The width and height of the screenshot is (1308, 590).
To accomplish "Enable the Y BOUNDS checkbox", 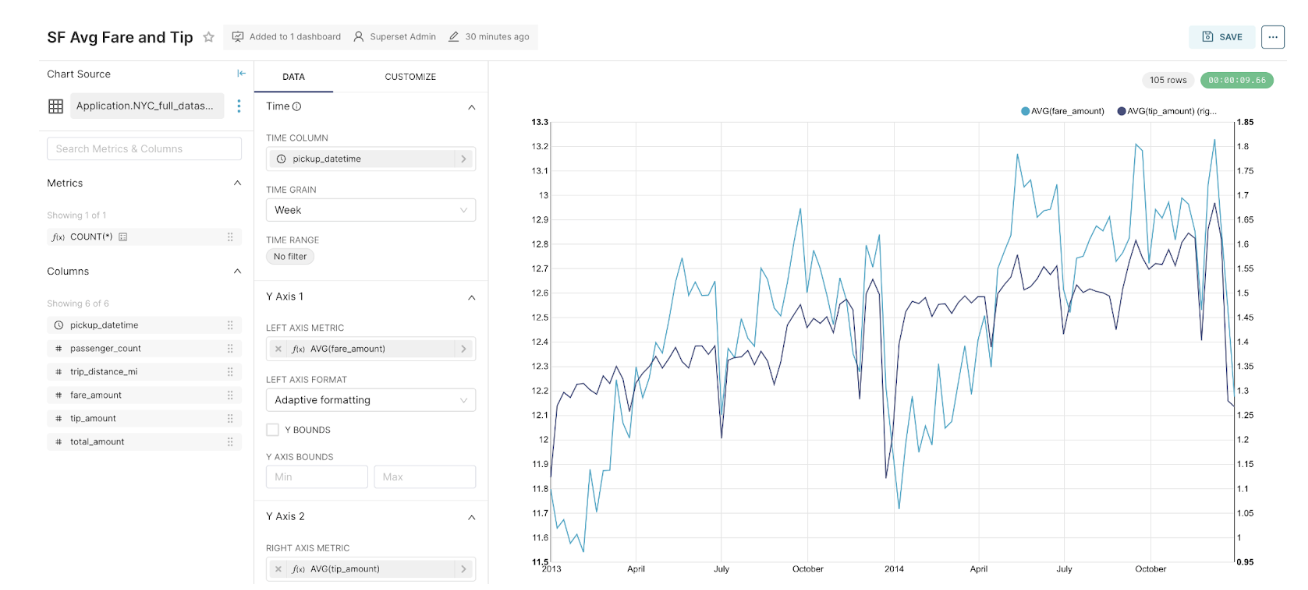I will tap(271, 429).
